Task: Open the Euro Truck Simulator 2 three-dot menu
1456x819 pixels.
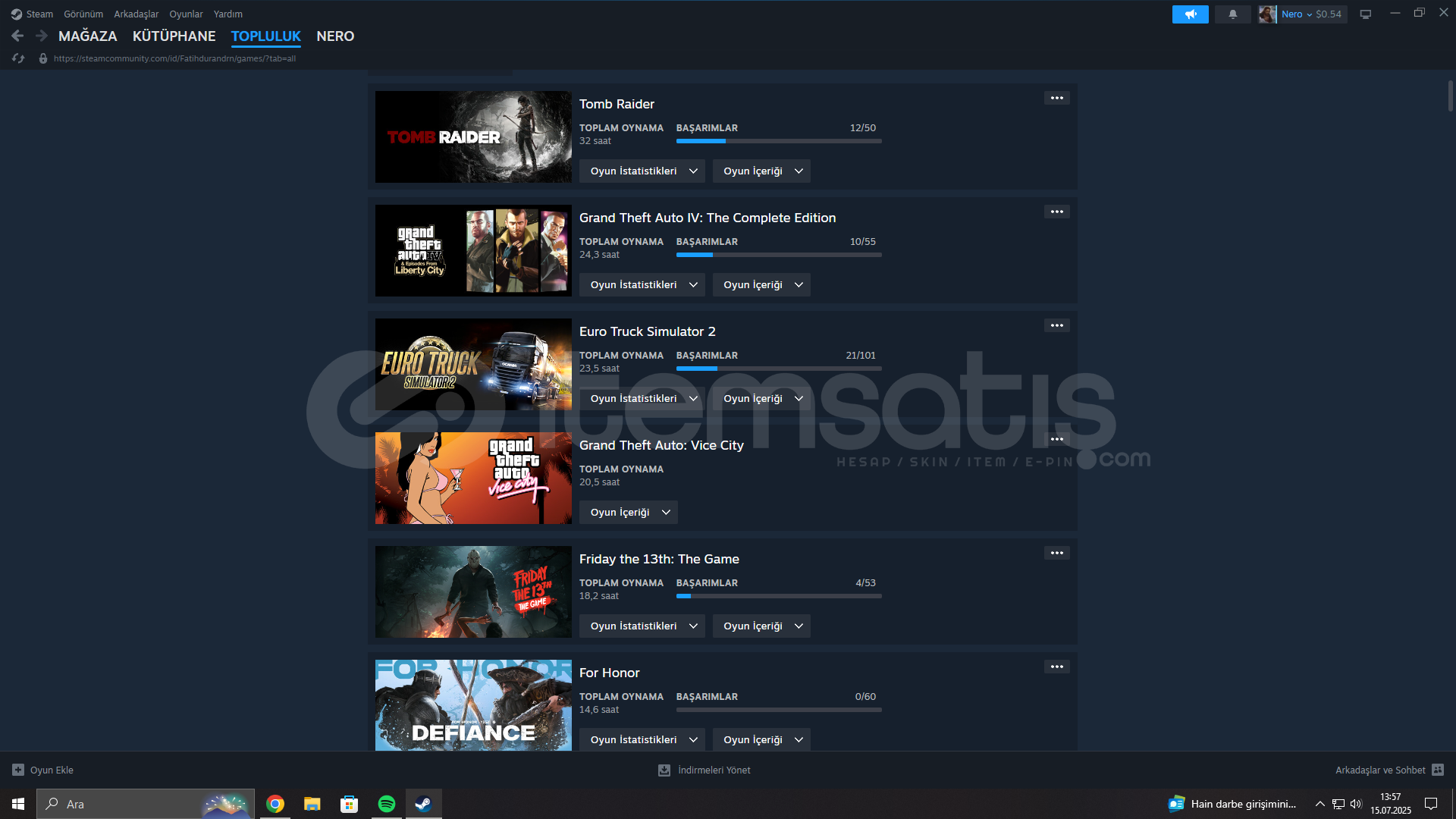Action: click(1056, 325)
